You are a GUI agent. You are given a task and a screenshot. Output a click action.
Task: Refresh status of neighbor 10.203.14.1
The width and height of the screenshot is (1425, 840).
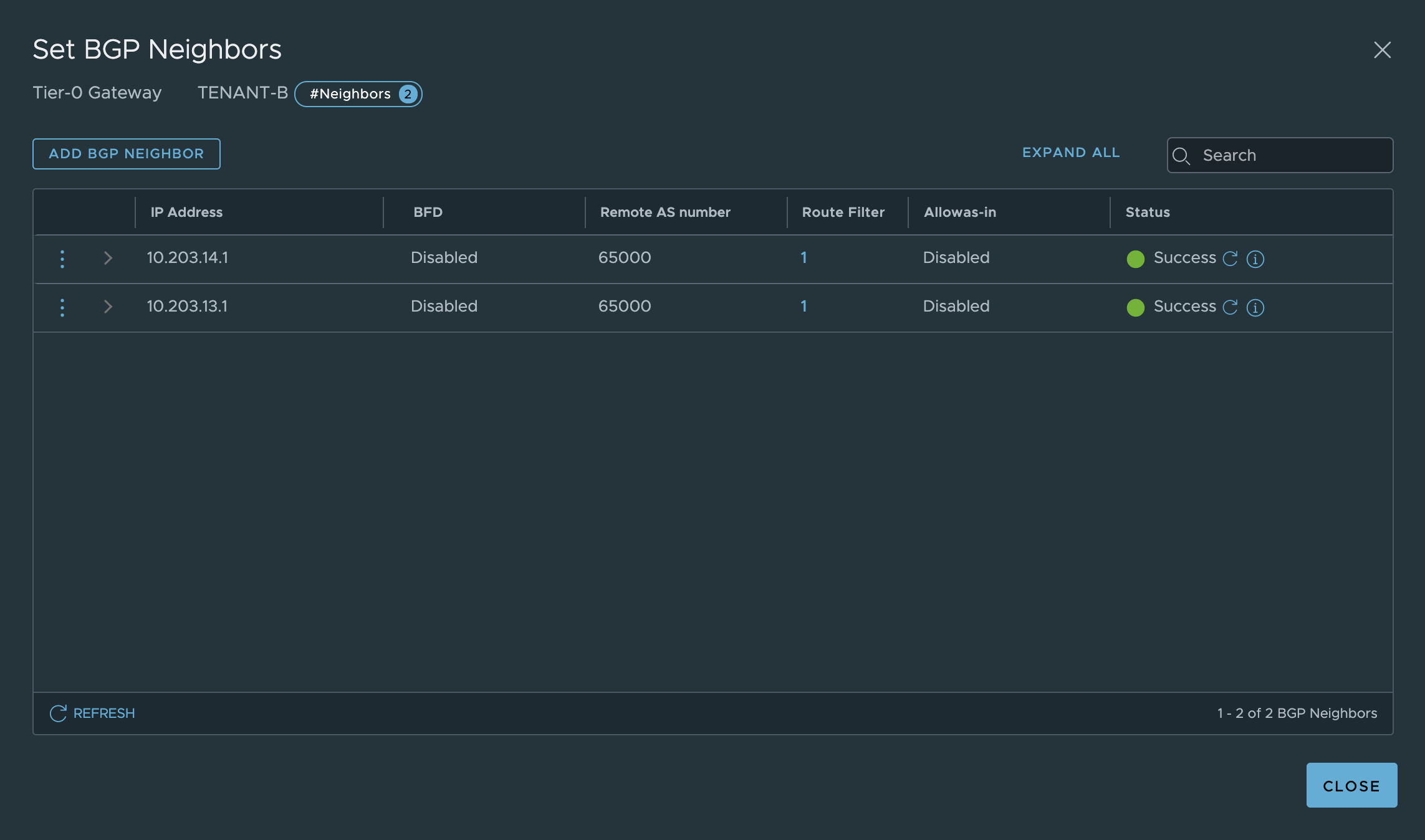click(x=1230, y=259)
